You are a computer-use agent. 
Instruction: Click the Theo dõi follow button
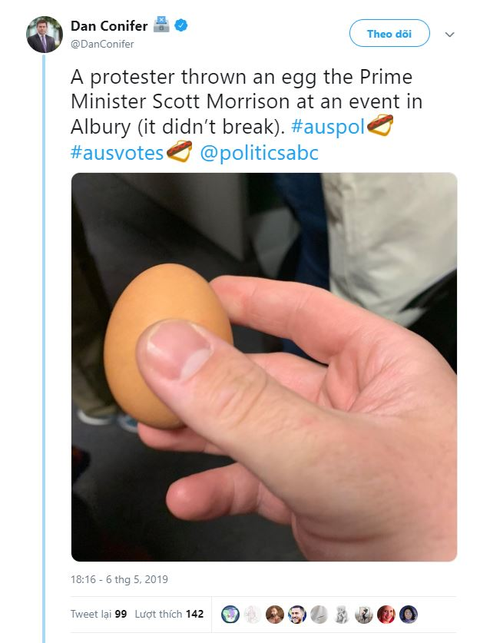pos(389,33)
